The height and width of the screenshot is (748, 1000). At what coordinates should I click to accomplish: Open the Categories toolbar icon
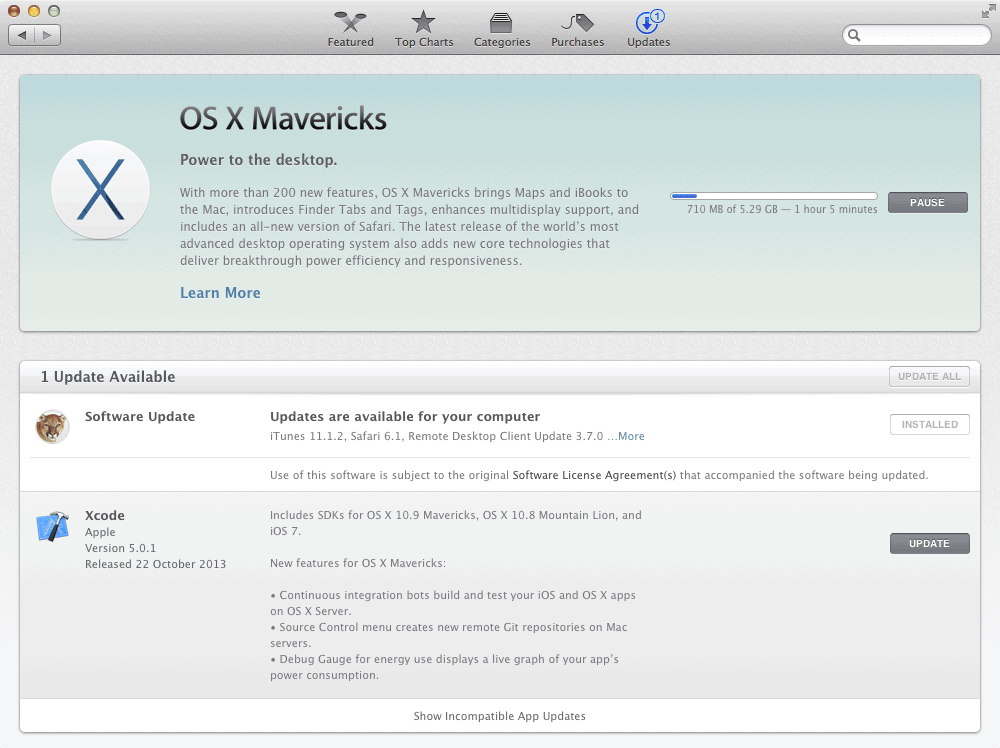(x=502, y=23)
